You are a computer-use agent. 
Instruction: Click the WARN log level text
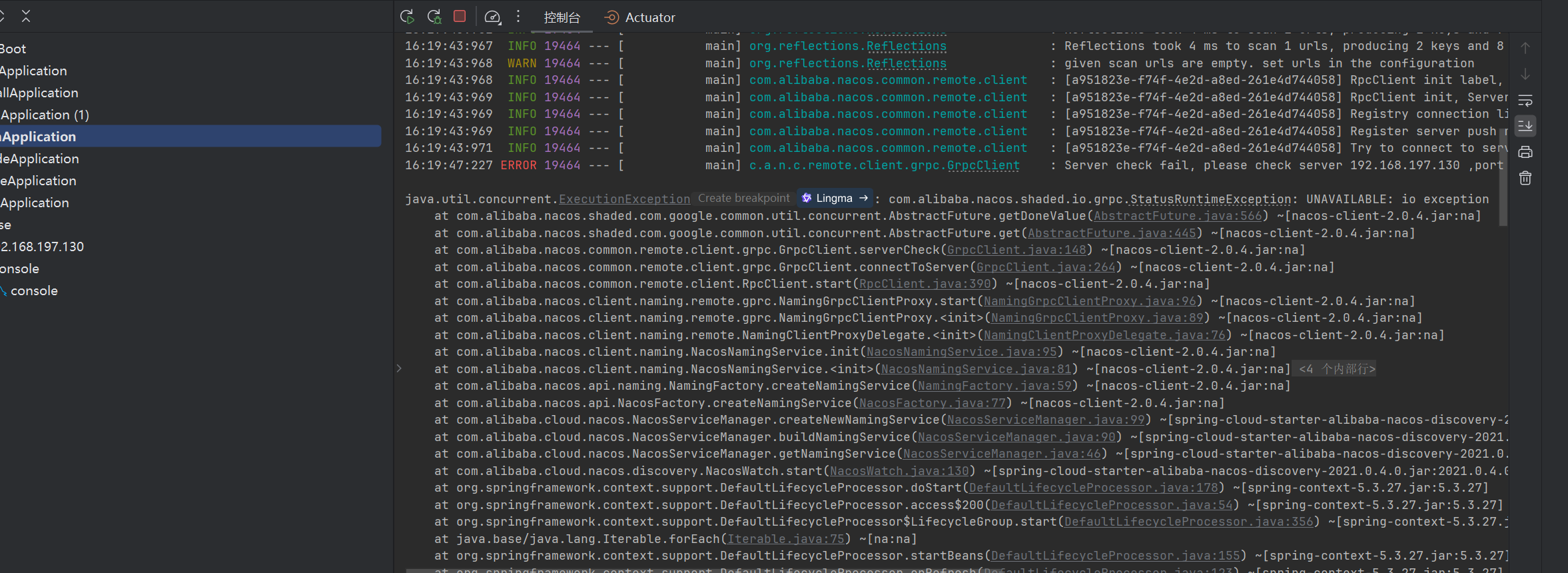pyautogui.click(x=522, y=63)
